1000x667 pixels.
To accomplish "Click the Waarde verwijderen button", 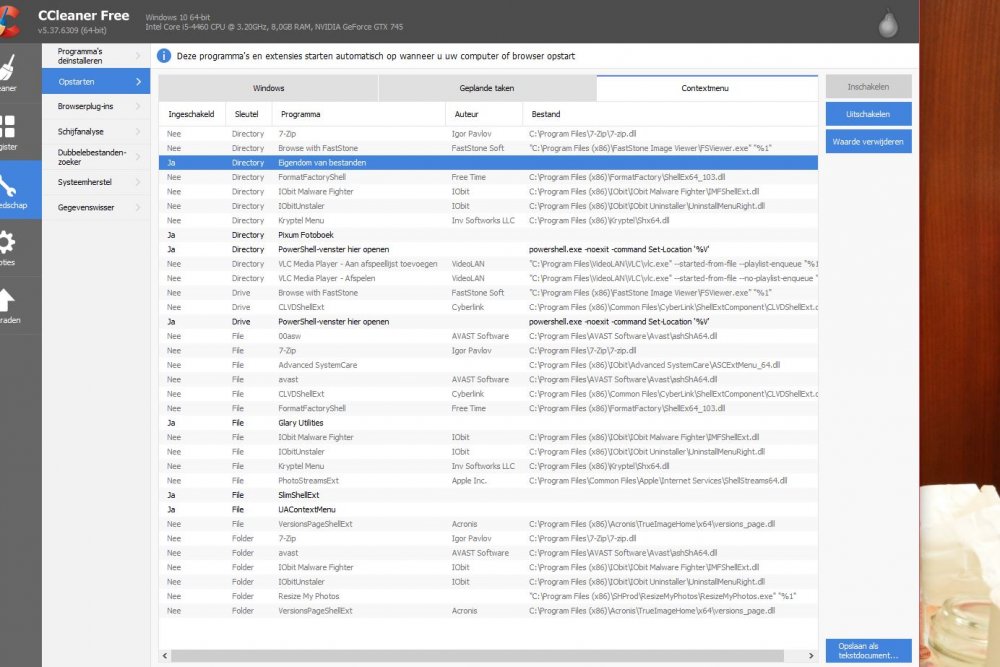I will pyautogui.click(x=868, y=142).
